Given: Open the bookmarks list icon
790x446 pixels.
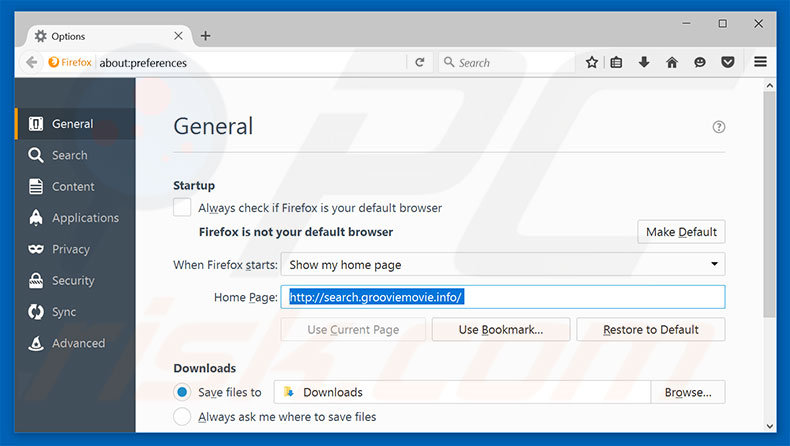Looking at the screenshot, I should (x=617, y=62).
